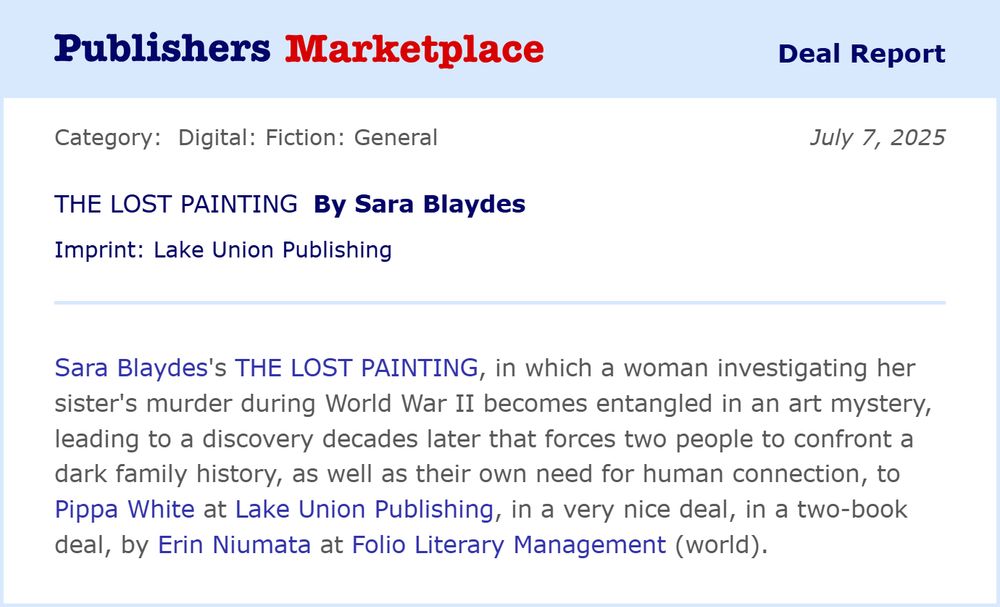Visit the Folio Literary Management link

508,545
